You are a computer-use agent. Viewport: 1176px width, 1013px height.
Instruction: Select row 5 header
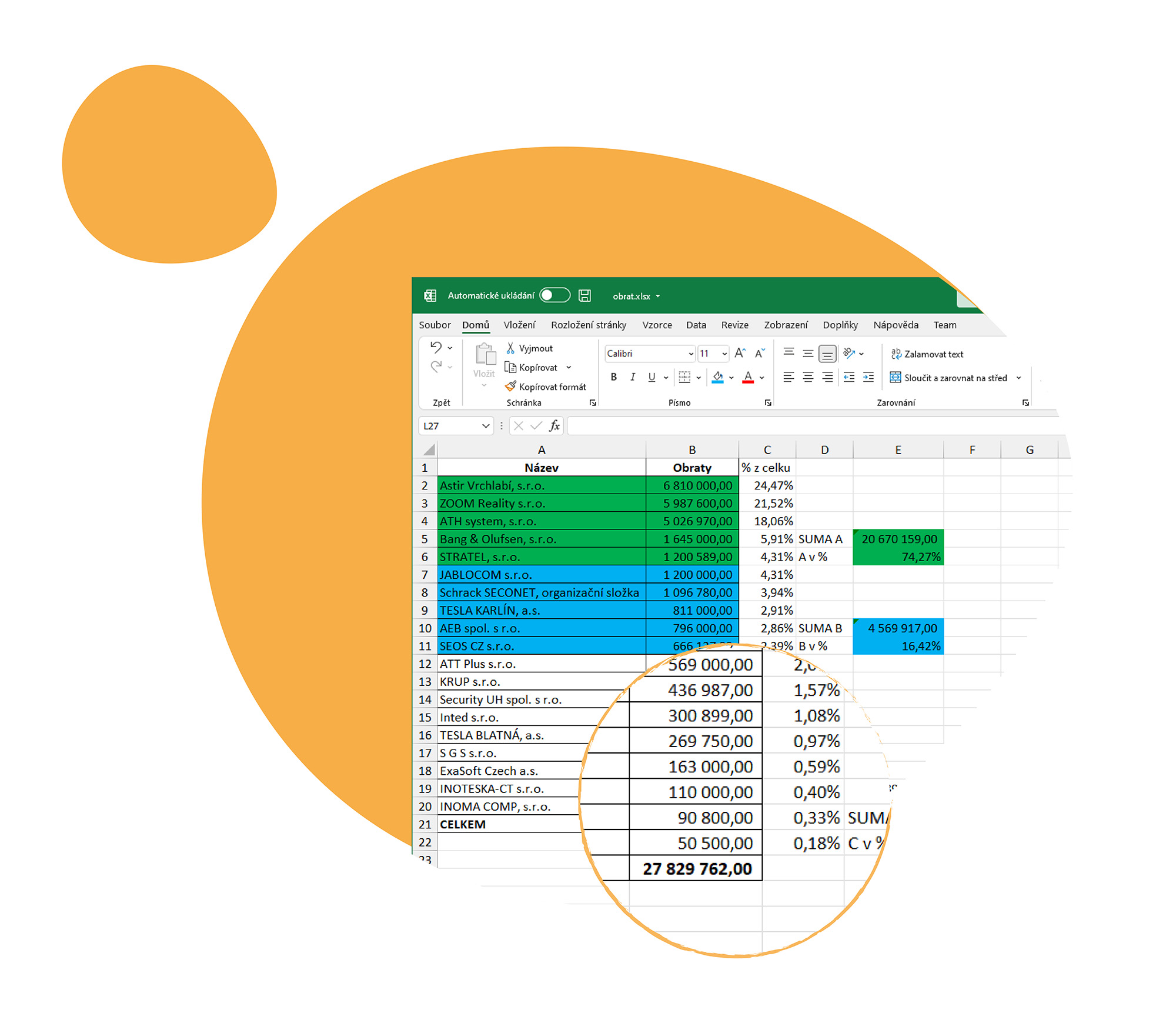pyautogui.click(x=425, y=539)
